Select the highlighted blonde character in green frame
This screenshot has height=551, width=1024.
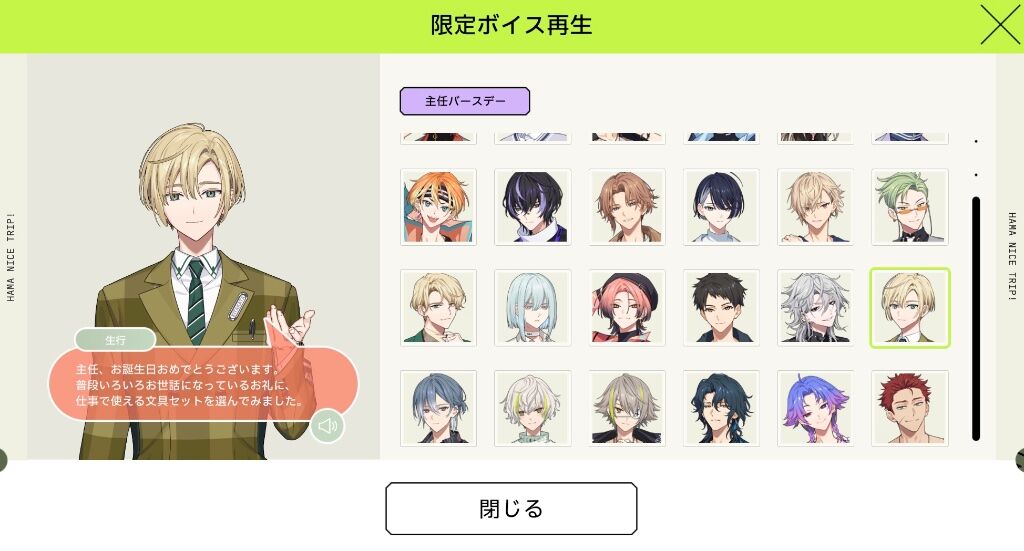[x=910, y=307]
